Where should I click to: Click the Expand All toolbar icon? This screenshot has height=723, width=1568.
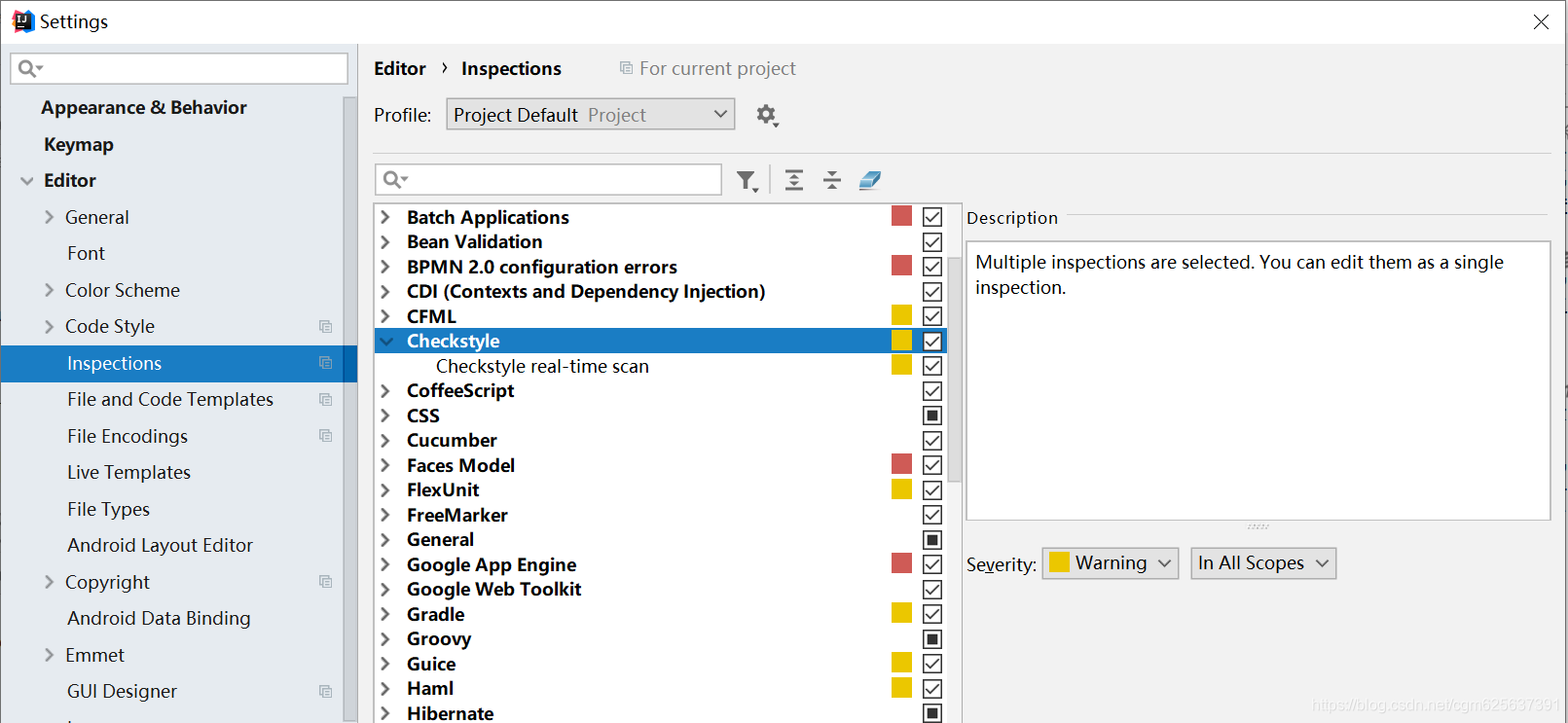coord(794,180)
